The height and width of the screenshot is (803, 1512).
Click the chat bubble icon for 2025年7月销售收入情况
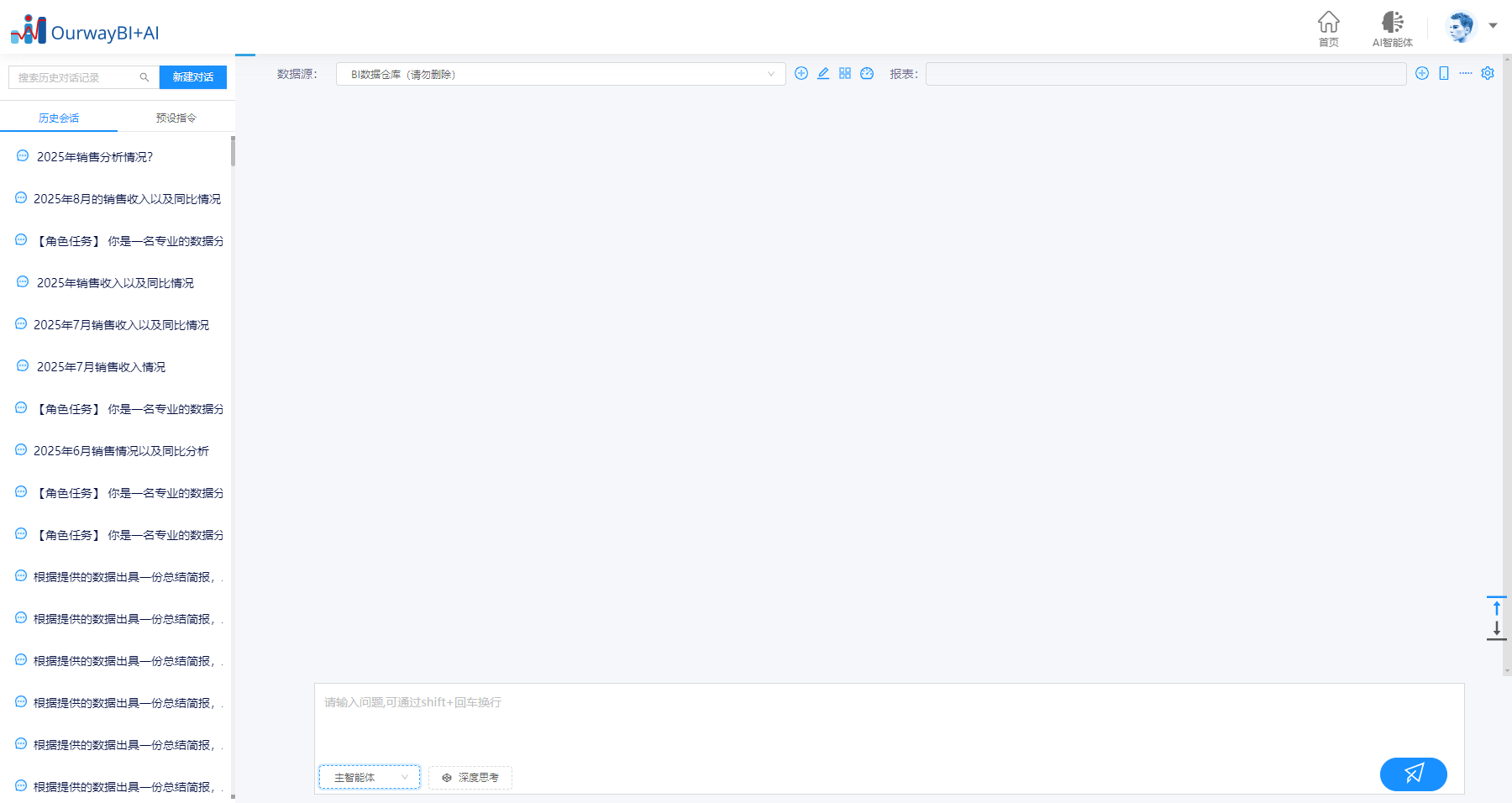click(23, 366)
